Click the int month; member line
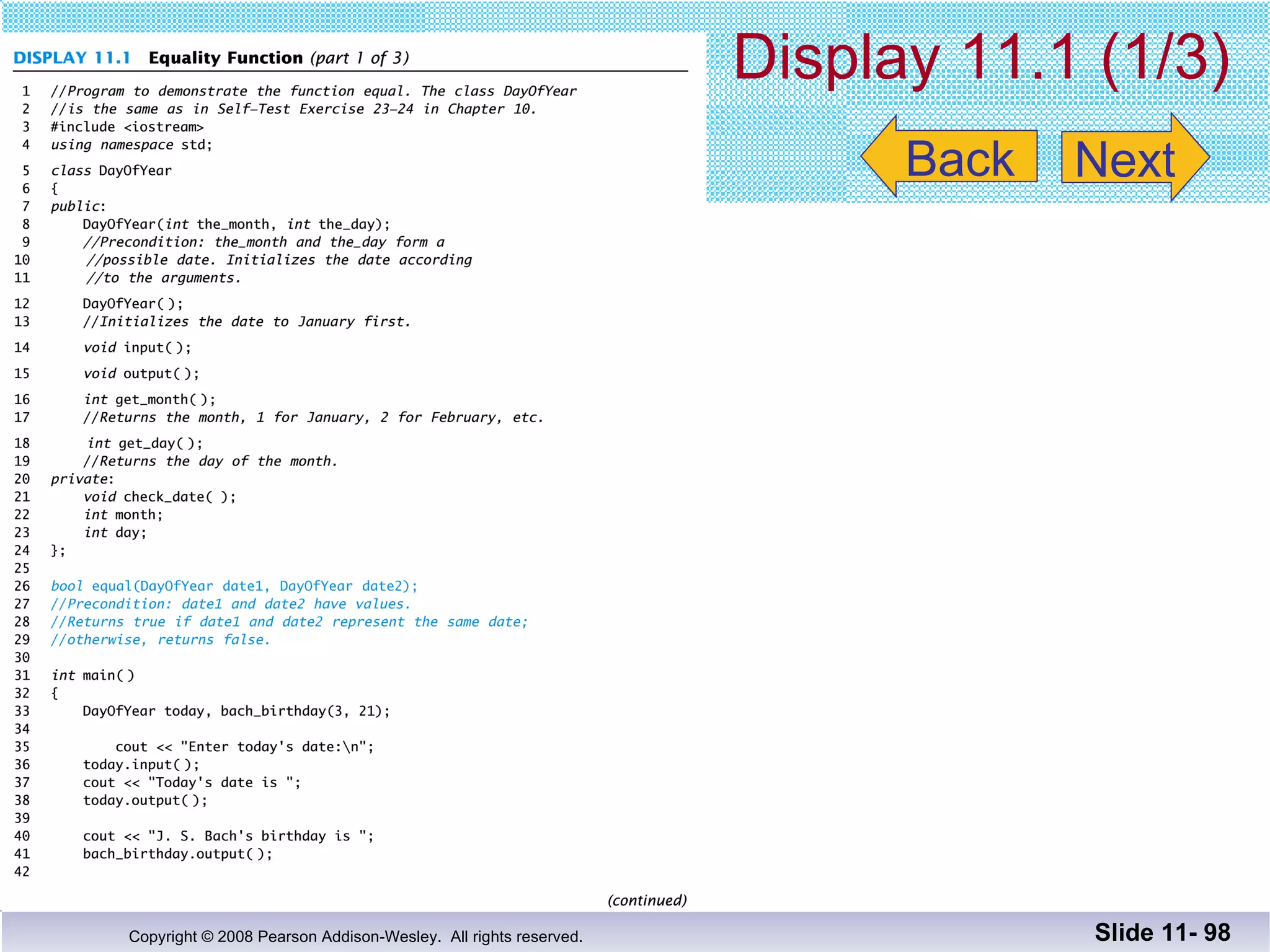 coord(123,515)
